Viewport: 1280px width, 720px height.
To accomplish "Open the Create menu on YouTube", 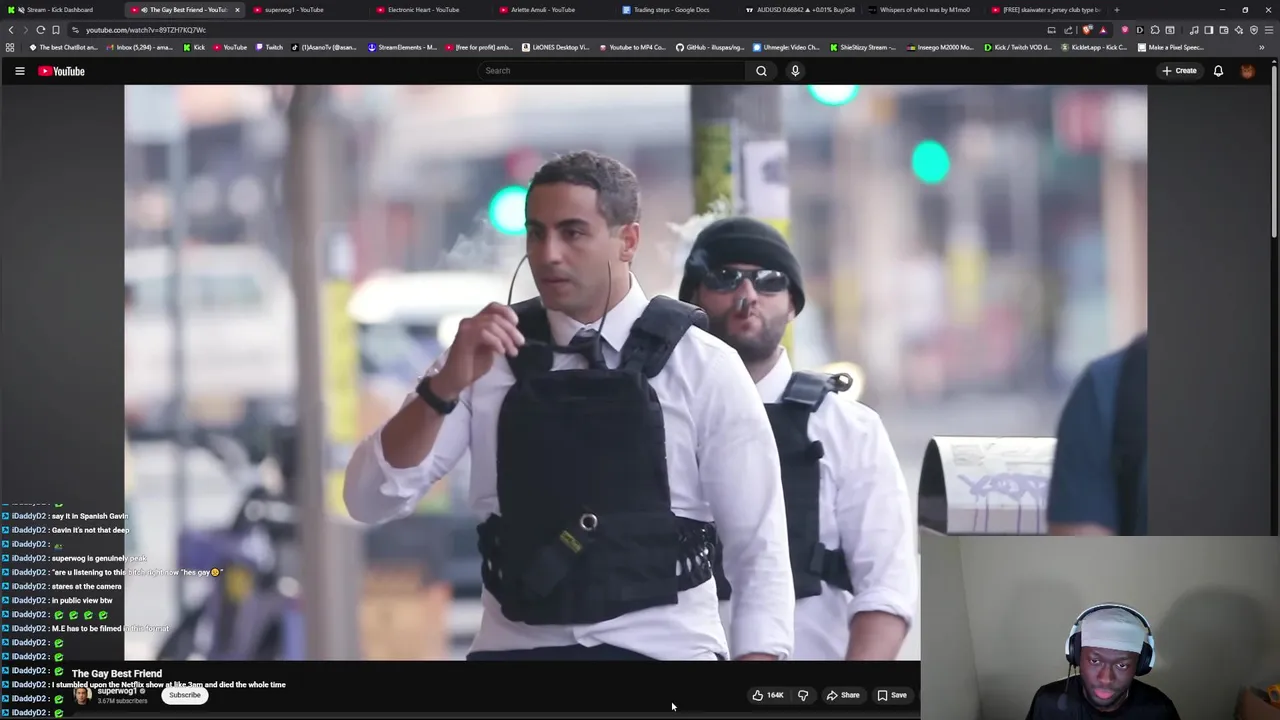I will (x=1179, y=71).
